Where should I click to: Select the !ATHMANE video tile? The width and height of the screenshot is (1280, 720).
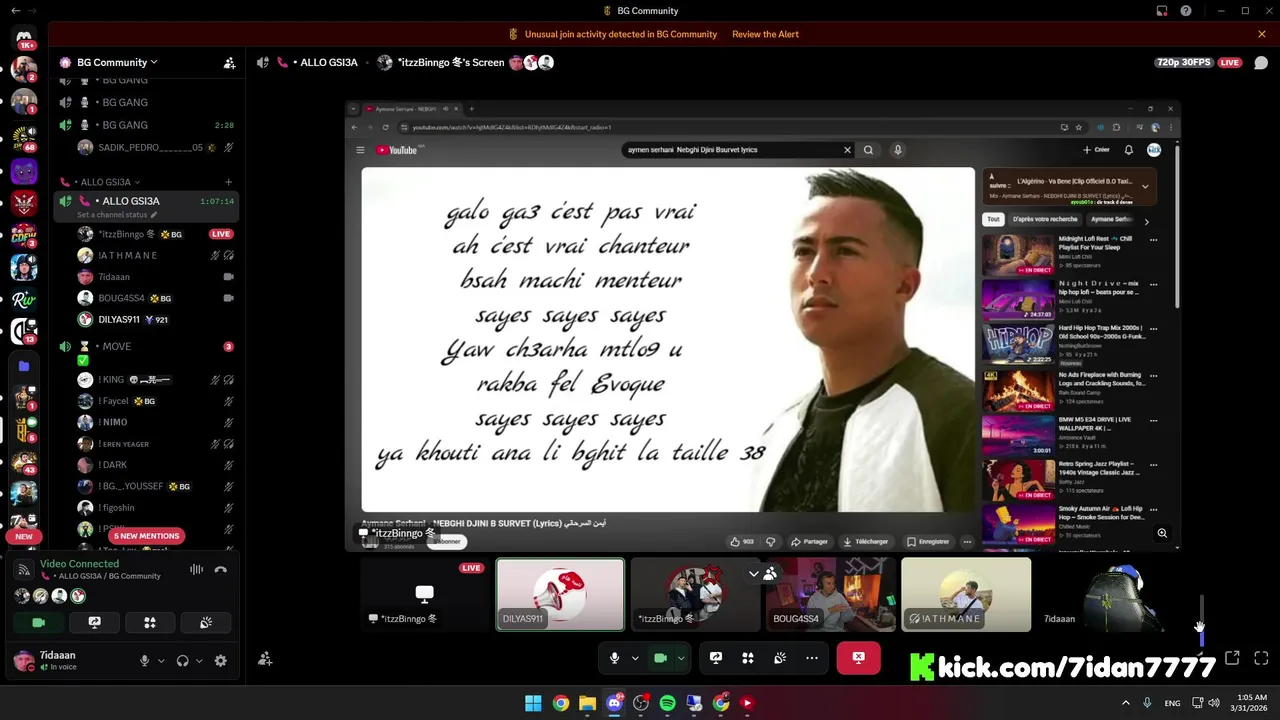pyautogui.click(x=966, y=594)
